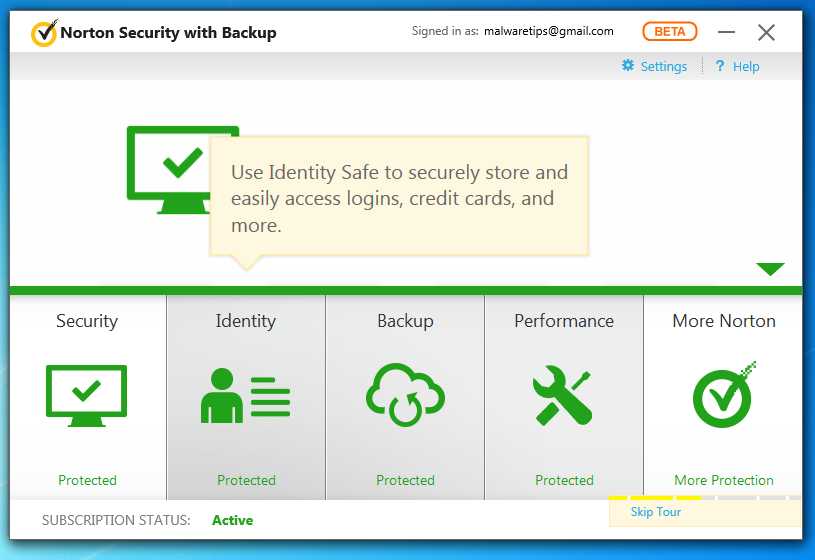Screen dimensions: 815x560
Task: Click the Help question mark icon
Action: [x=719, y=66]
